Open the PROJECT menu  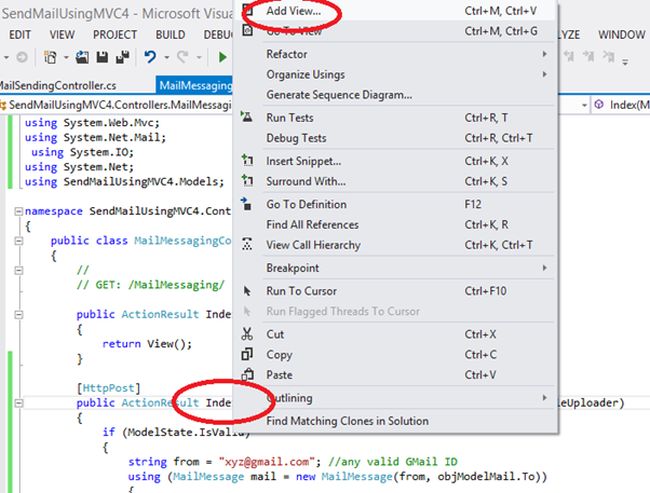(115, 35)
